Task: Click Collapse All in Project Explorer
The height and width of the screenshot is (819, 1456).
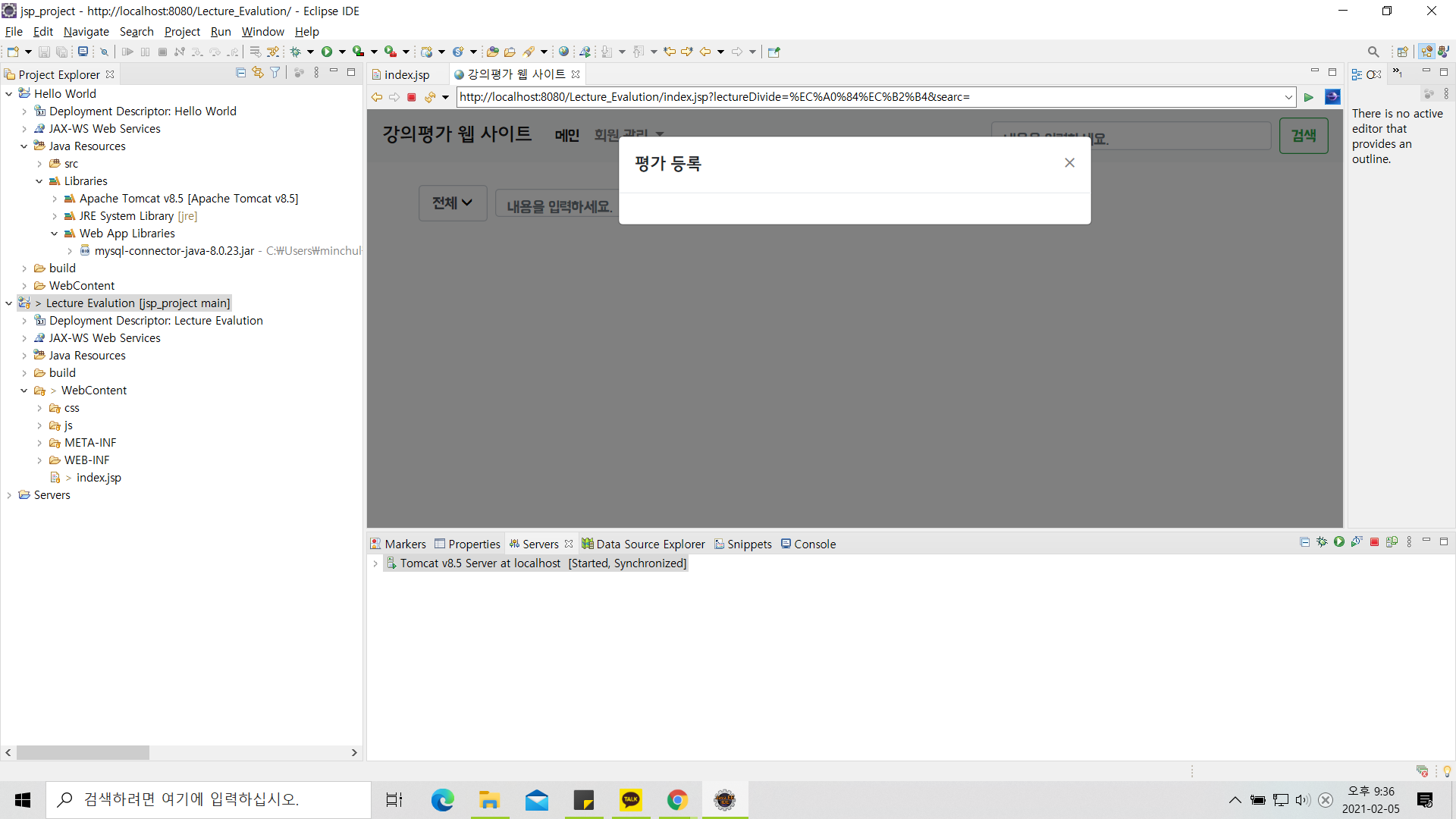Action: pos(240,73)
